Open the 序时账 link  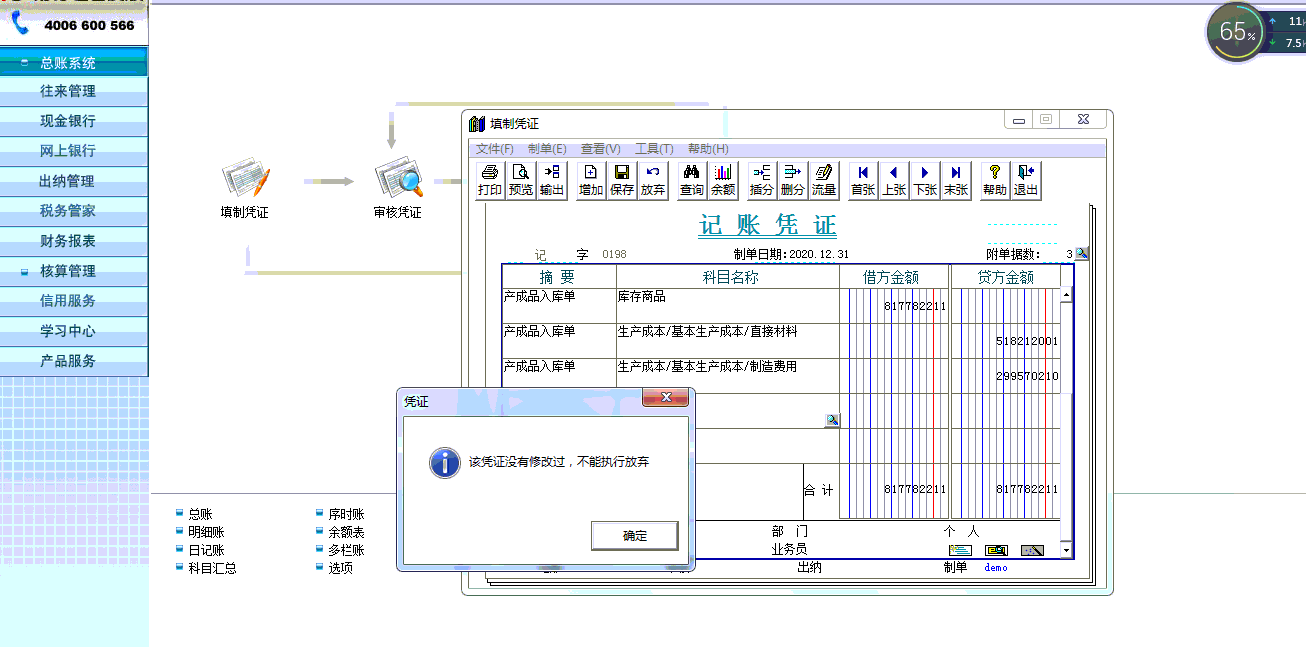(346, 514)
